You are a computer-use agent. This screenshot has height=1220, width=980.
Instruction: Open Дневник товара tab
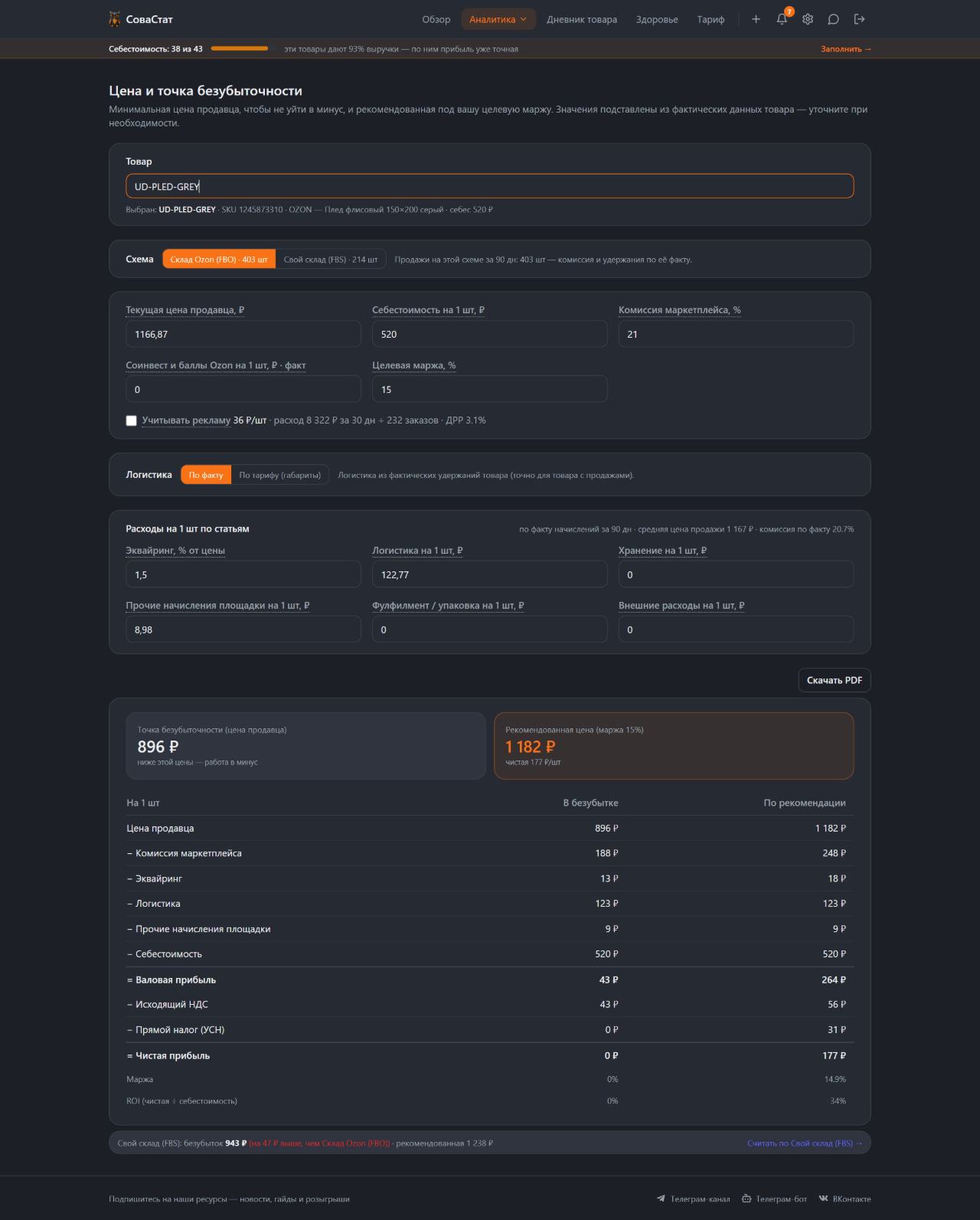click(x=582, y=19)
